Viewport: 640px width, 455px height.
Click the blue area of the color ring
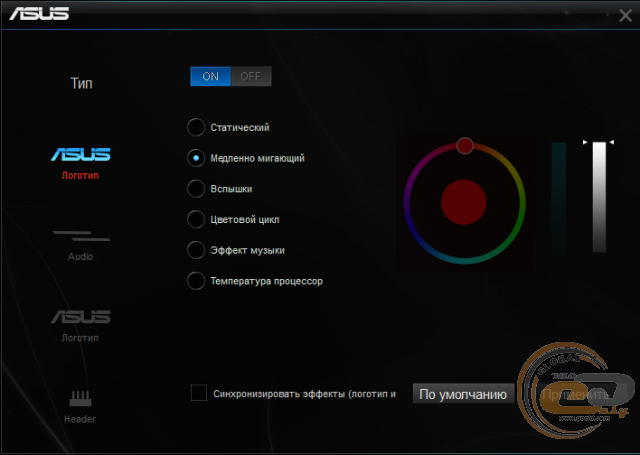(414, 231)
